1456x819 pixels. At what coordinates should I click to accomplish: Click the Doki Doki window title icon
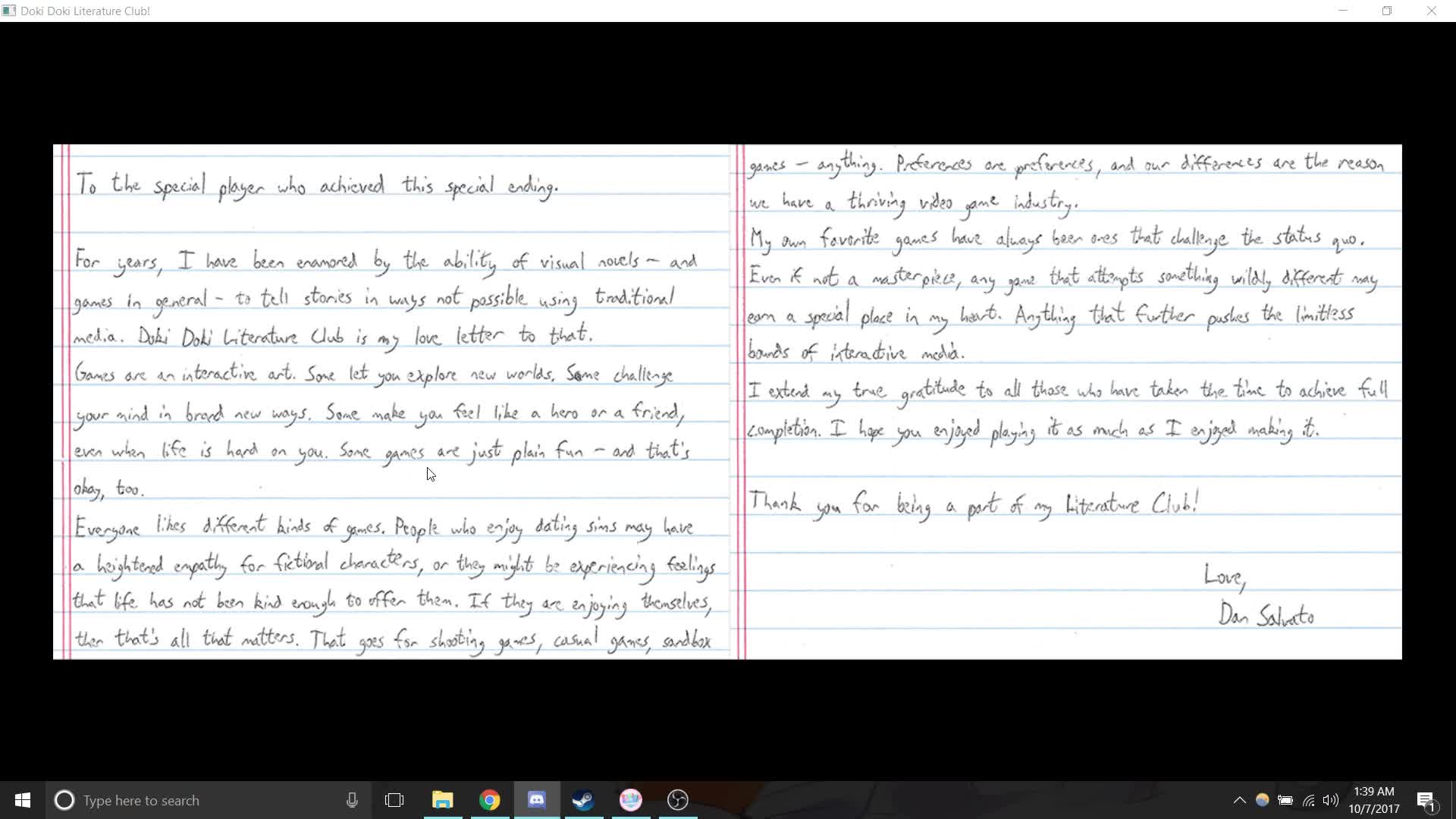point(9,11)
